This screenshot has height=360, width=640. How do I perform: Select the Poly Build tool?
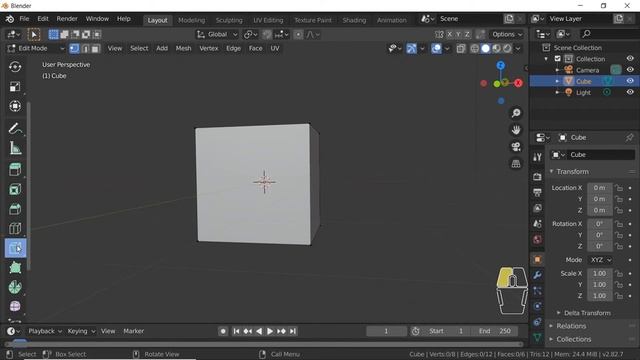[15, 268]
